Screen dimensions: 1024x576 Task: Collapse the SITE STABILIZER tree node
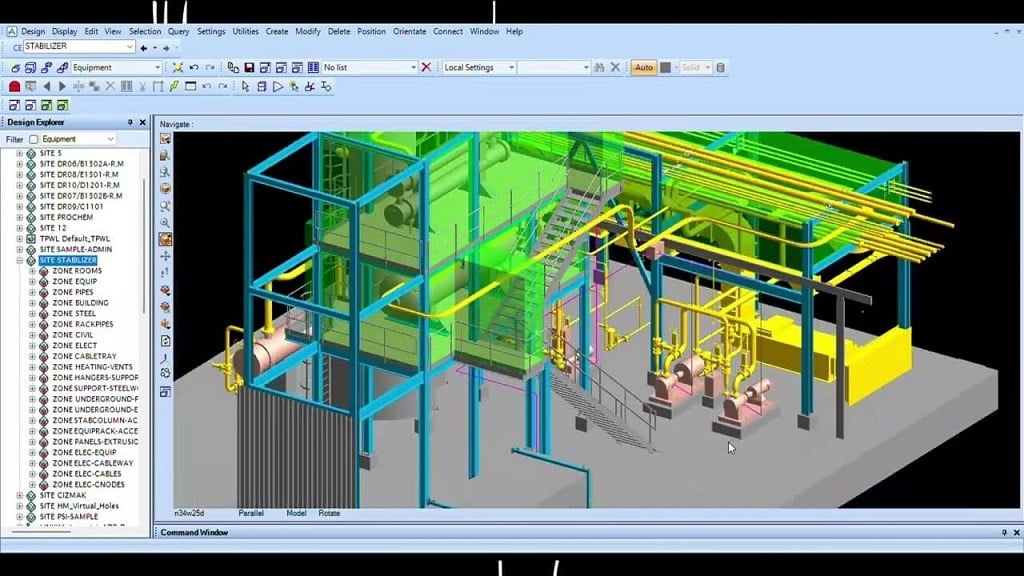[20, 259]
